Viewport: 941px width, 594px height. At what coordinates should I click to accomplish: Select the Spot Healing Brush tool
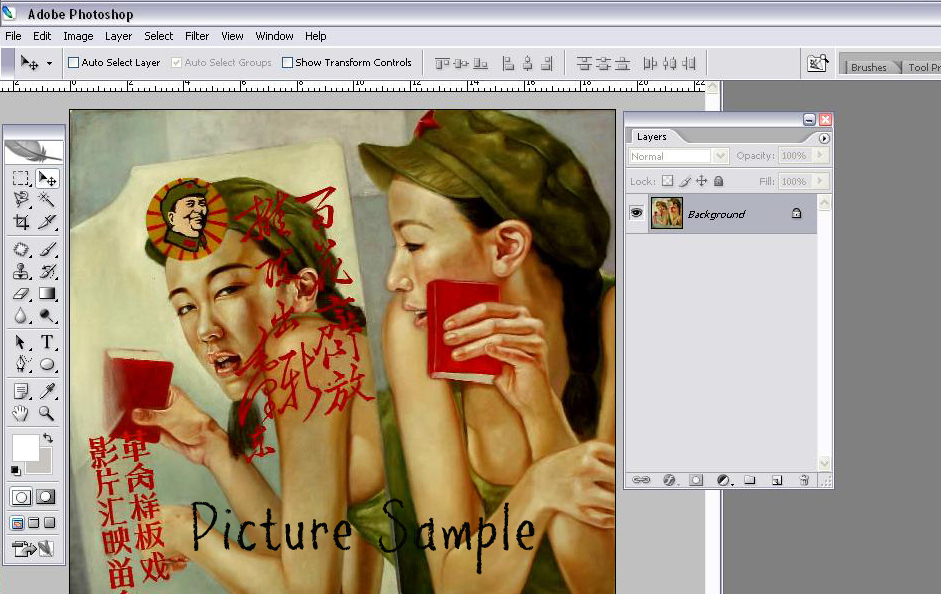[21, 248]
